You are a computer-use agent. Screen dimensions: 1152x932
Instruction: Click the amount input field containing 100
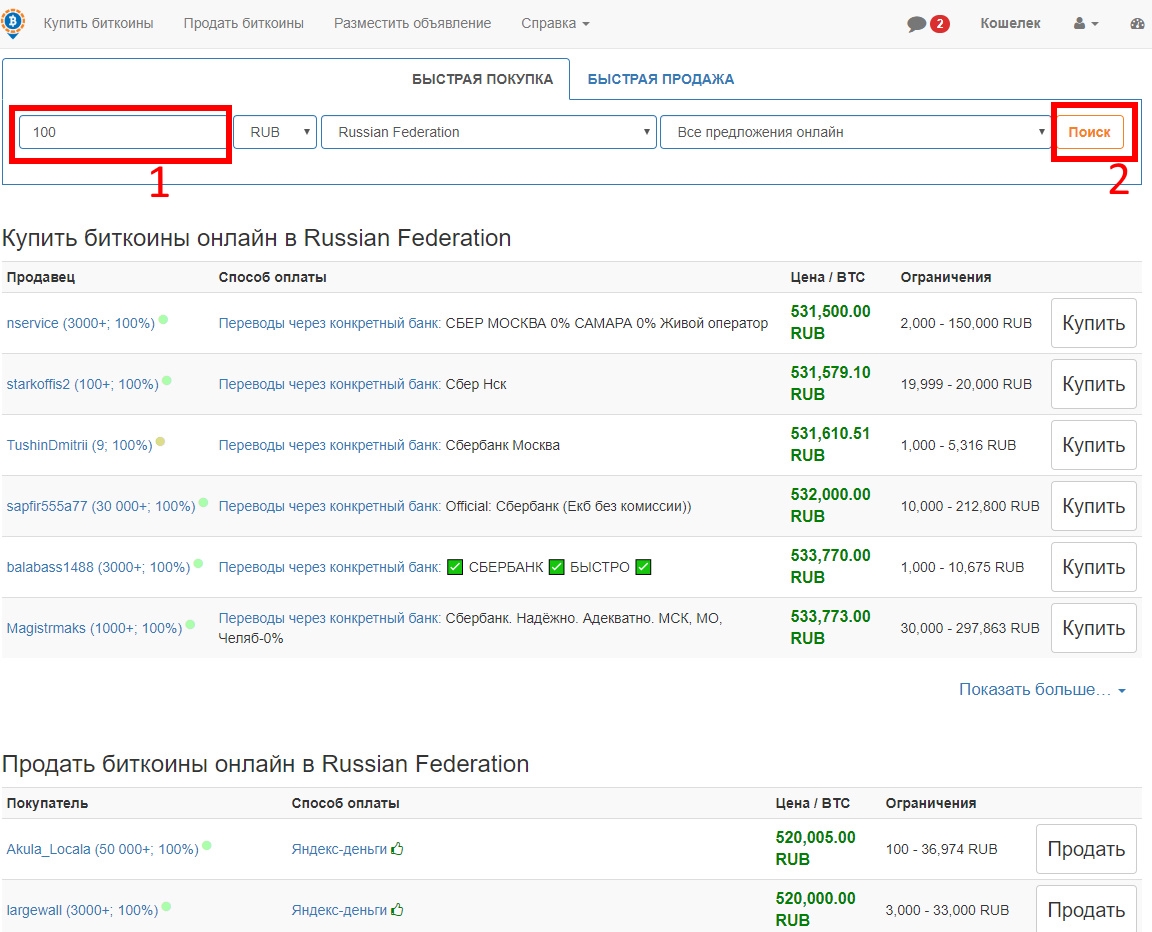pyautogui.click(x=123, y=132)
